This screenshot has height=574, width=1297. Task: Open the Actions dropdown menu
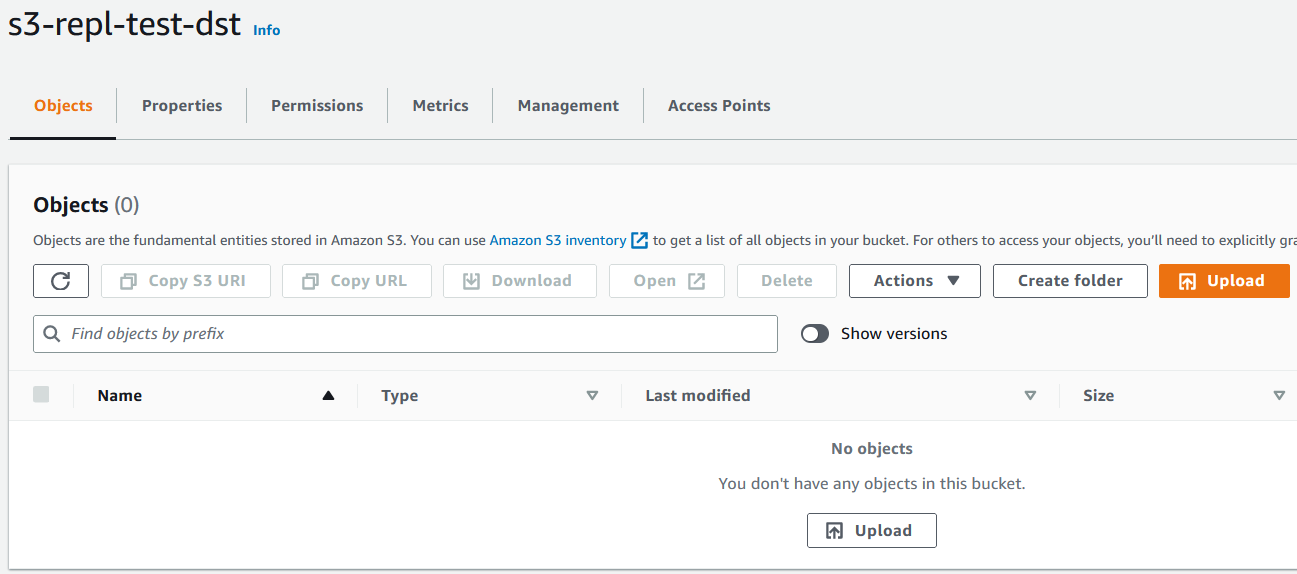[x=914, y=281]
